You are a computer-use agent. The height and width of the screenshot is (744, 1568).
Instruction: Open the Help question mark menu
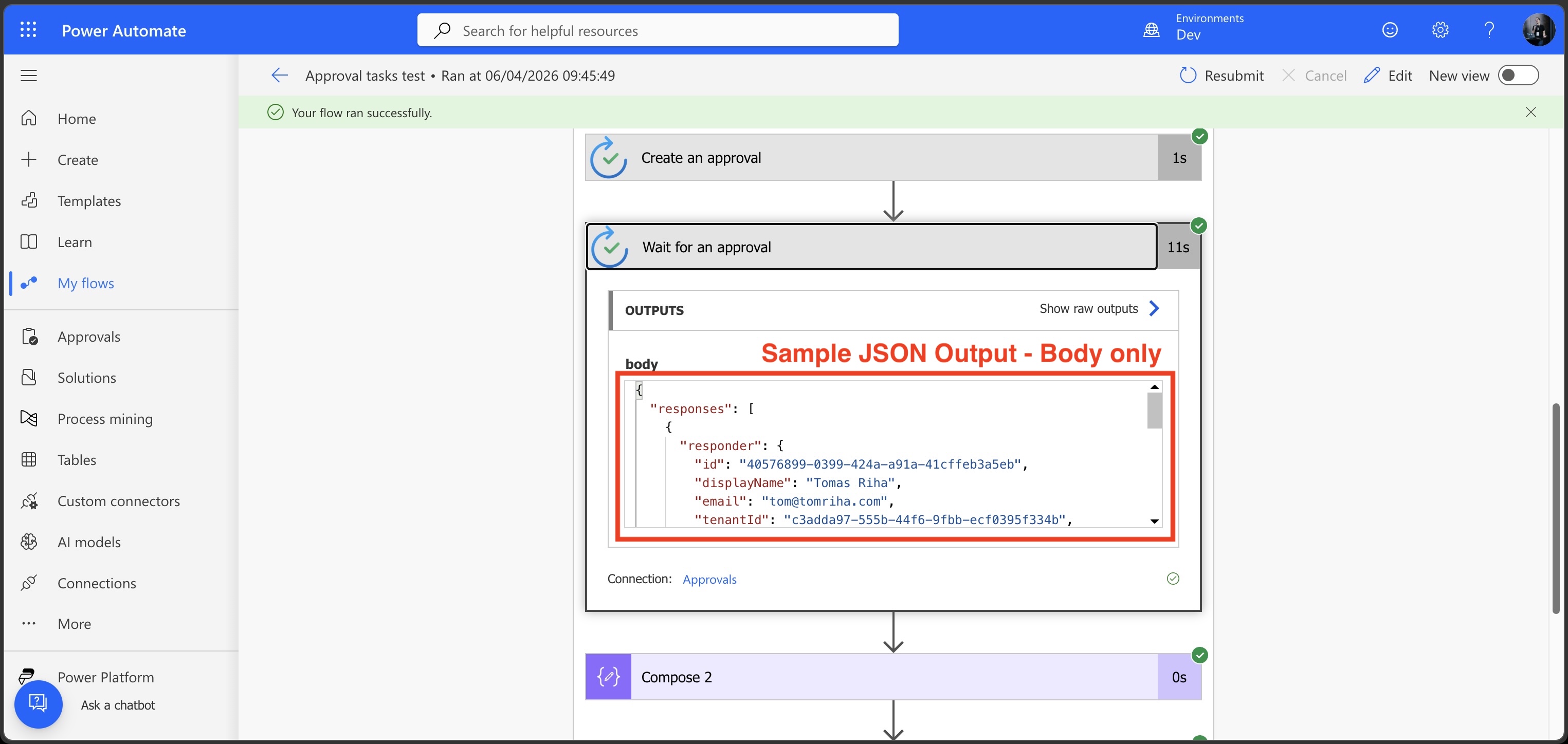pos(1489,29)
